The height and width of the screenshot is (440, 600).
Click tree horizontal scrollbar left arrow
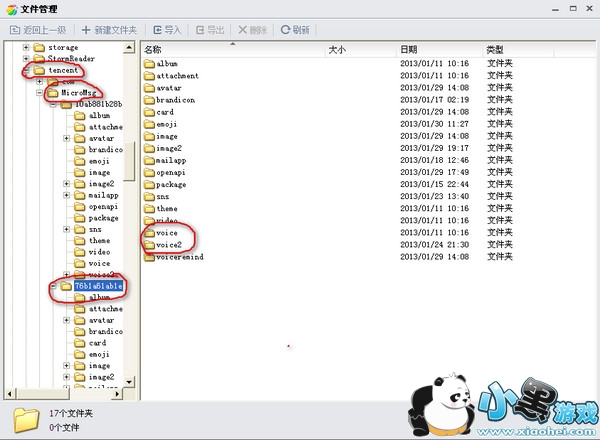10,394
